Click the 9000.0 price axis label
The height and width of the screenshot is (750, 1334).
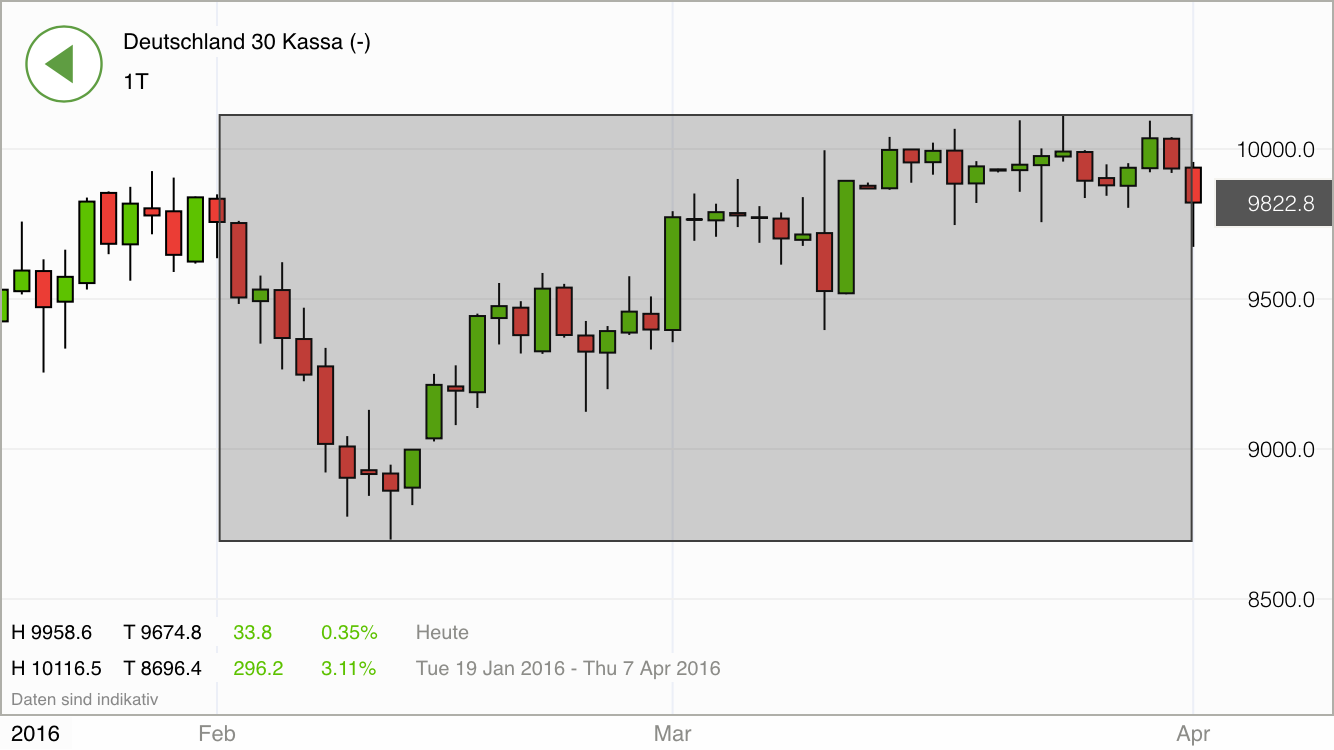[x=1276, y=450]
